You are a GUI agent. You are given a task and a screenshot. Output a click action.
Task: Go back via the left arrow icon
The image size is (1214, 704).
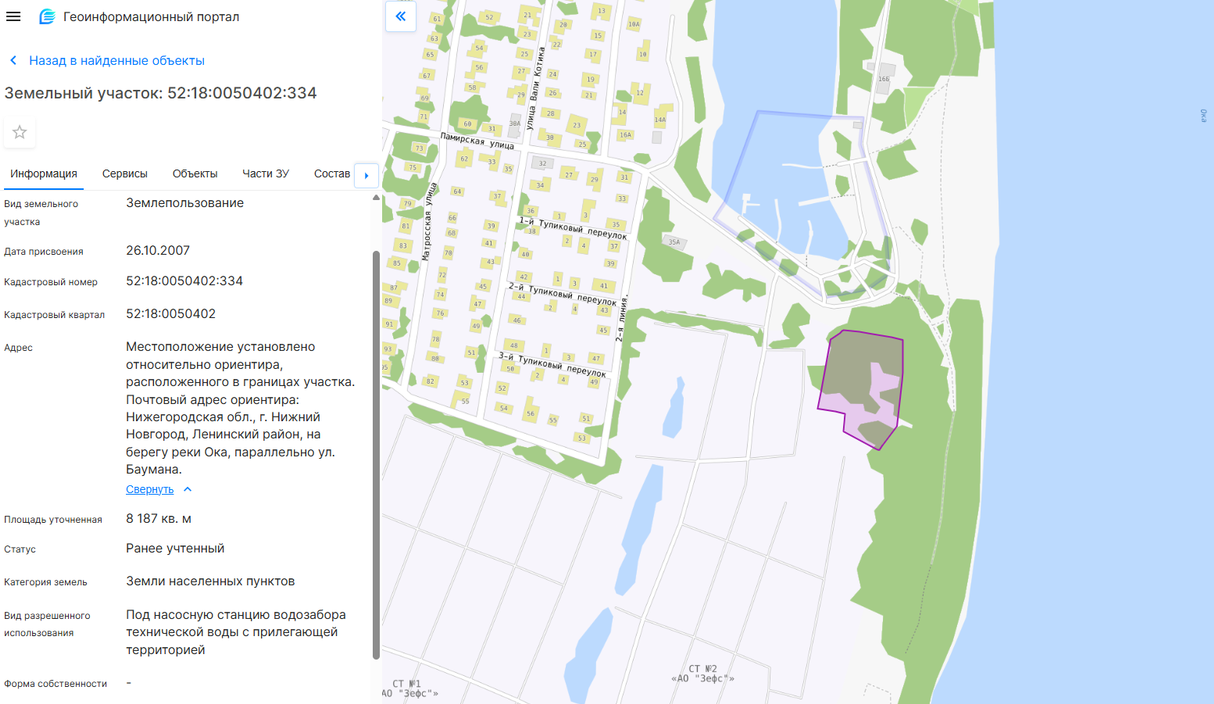13,61
